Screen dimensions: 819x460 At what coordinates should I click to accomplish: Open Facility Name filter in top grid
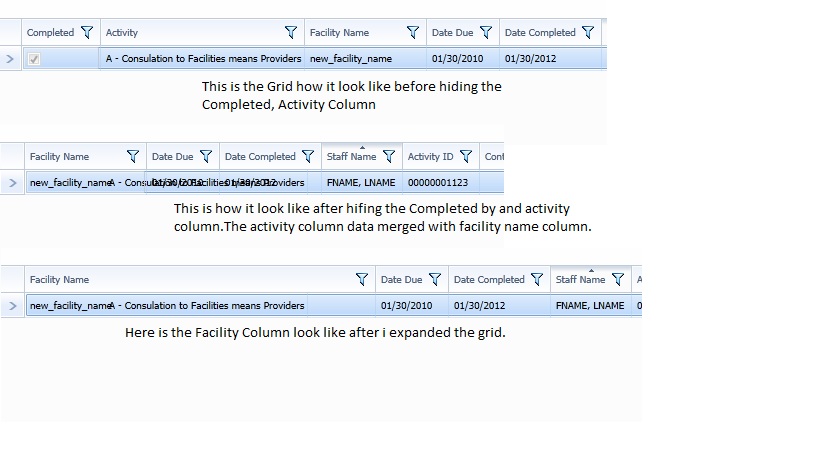[x=413, y=33]
